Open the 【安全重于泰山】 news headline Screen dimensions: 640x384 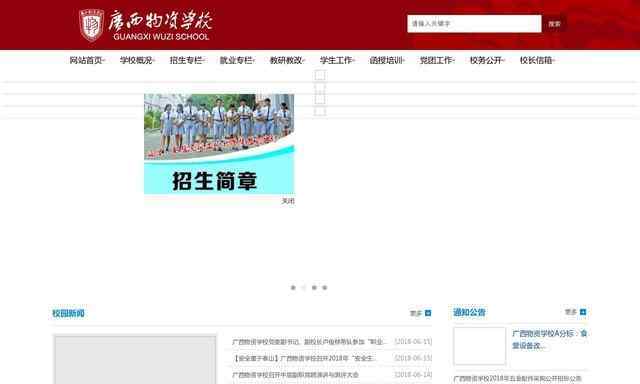[x=304, y=358]
